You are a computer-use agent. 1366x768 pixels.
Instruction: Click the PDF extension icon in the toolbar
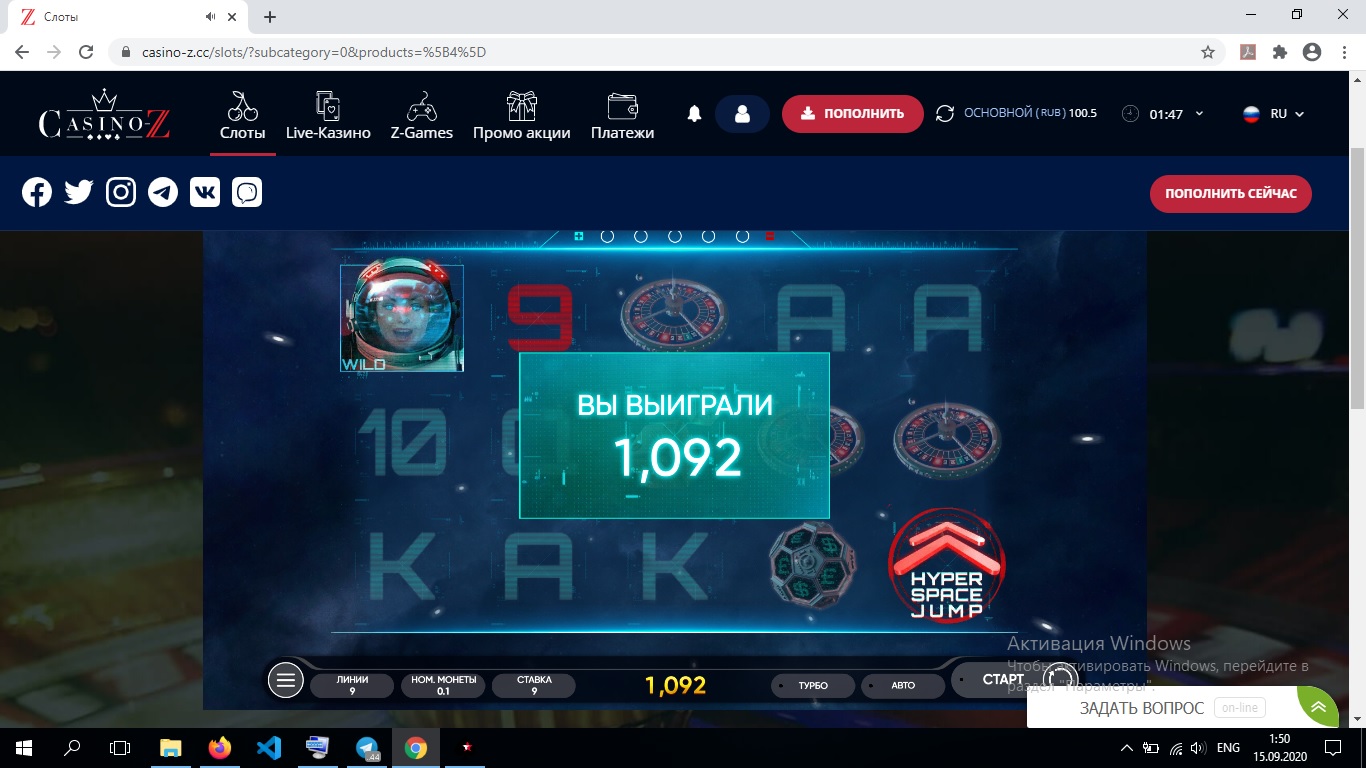point(1247,52)
